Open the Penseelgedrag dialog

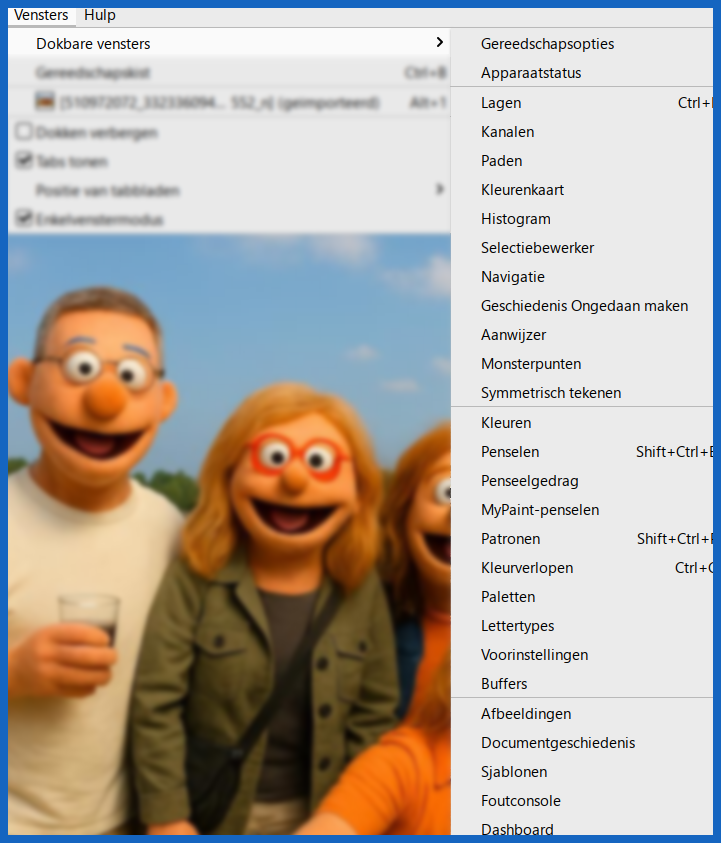582,481
